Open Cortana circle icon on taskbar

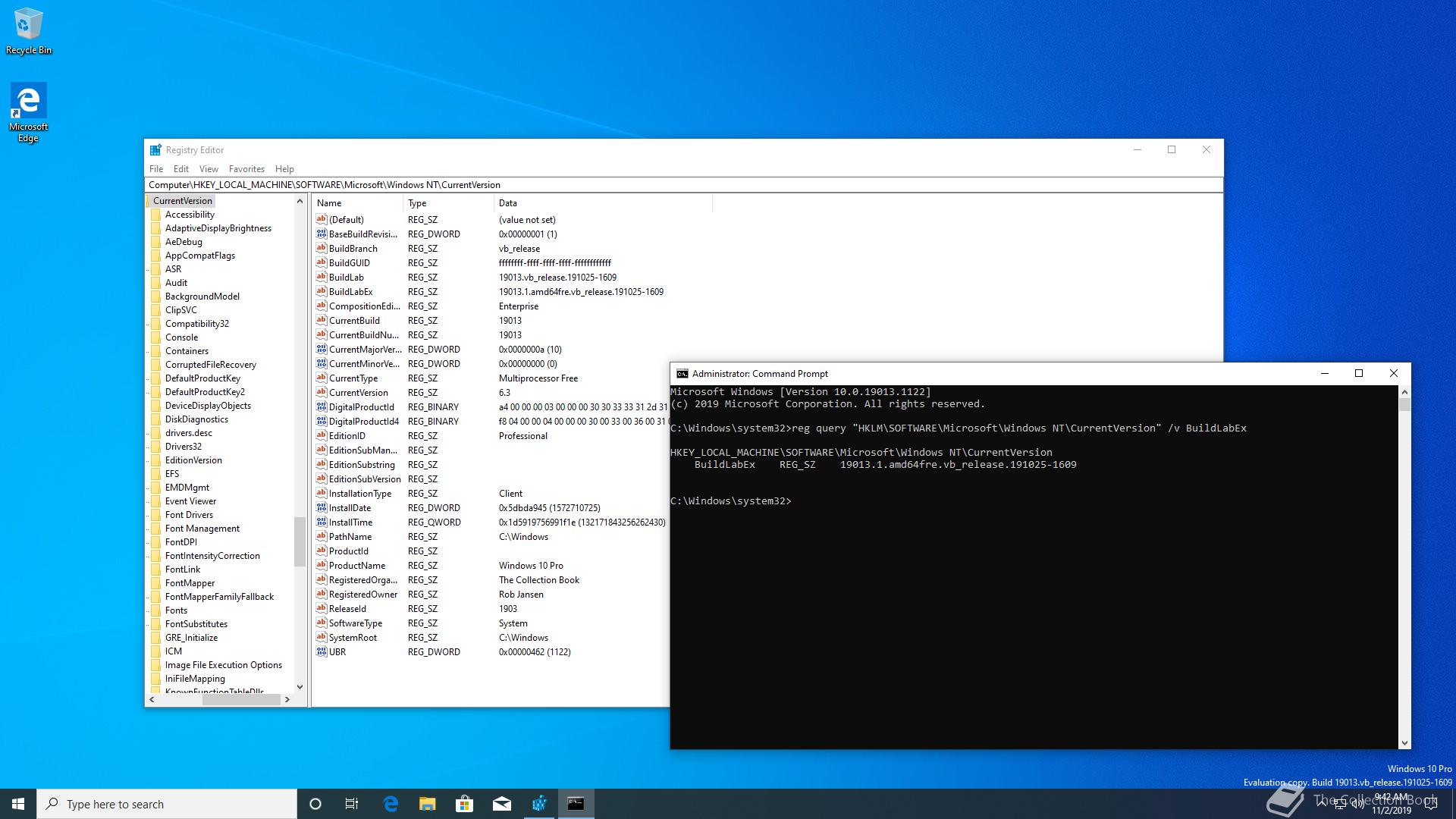click(315, 804)
